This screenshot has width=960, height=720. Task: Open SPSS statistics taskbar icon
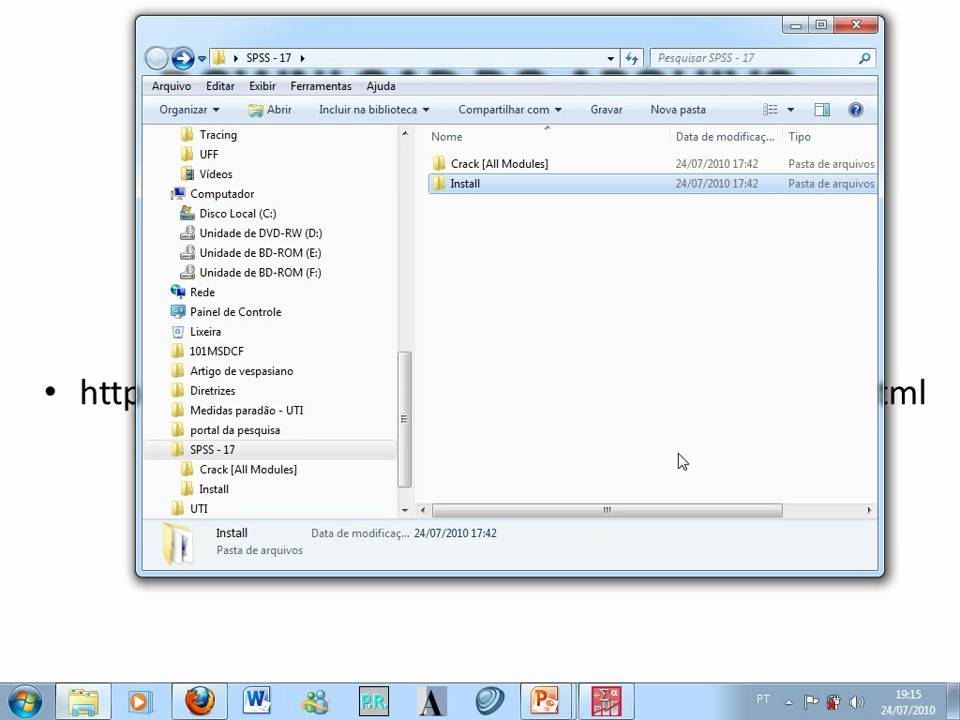coord(606,702)
